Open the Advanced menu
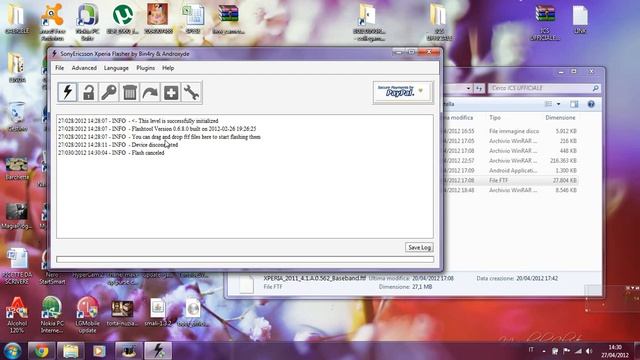Image resolution: width=640 pixels, height=360 pixels. pyautogui.click(x=84, y=68)
